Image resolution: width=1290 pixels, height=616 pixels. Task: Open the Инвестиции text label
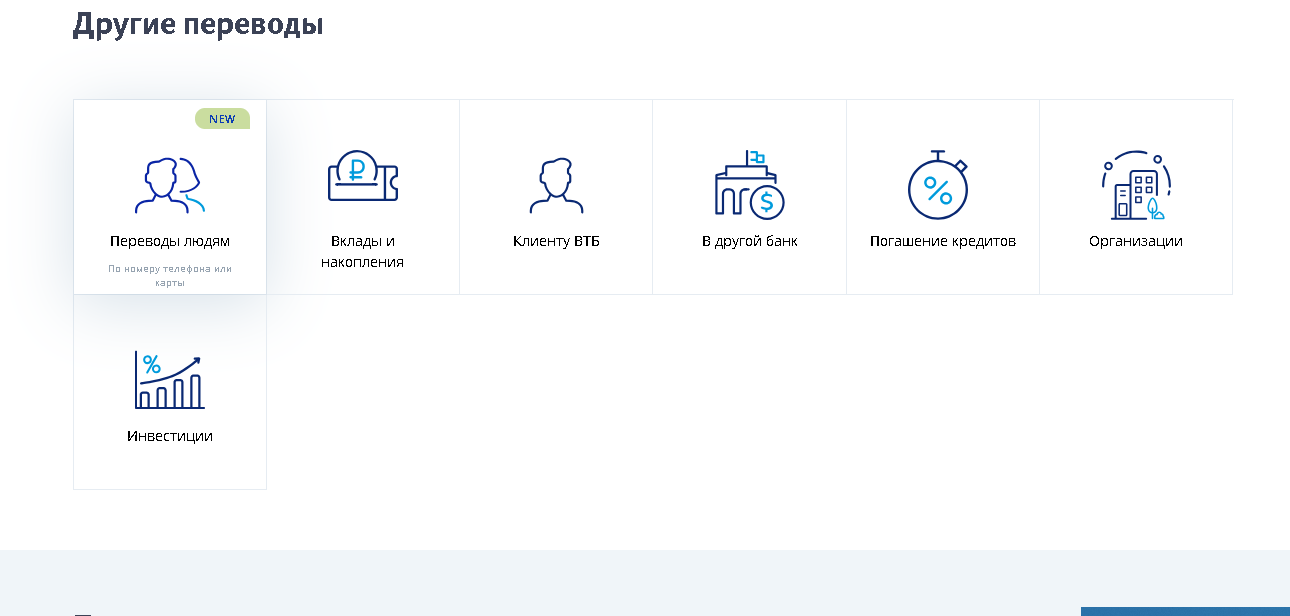[x=170, y=436]
